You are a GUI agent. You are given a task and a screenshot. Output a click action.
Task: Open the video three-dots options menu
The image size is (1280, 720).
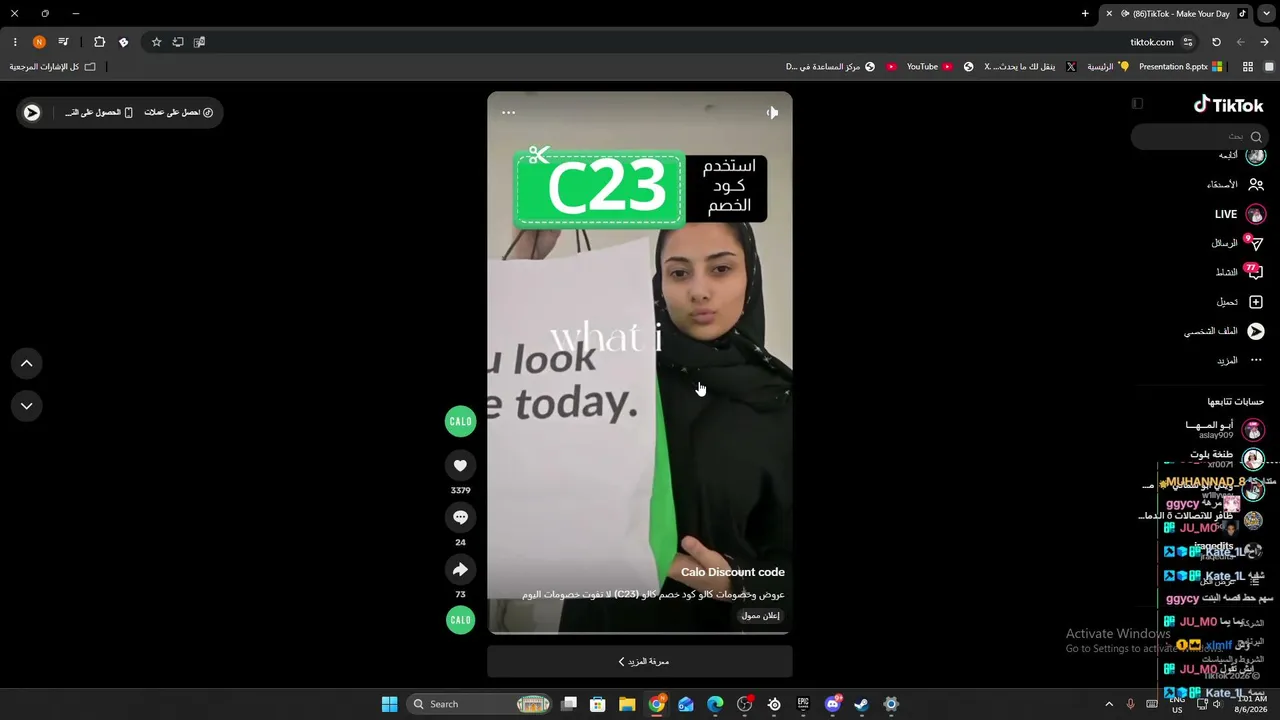tap(508, 113)
